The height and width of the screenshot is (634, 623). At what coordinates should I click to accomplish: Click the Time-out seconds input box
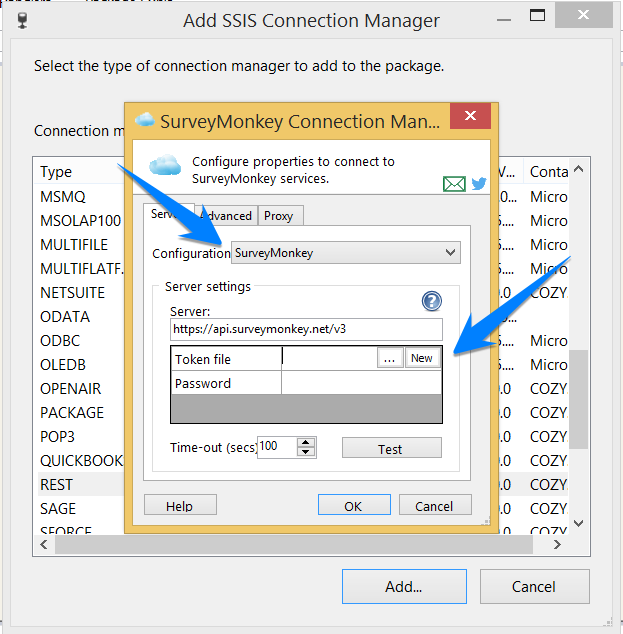point(277,447)
